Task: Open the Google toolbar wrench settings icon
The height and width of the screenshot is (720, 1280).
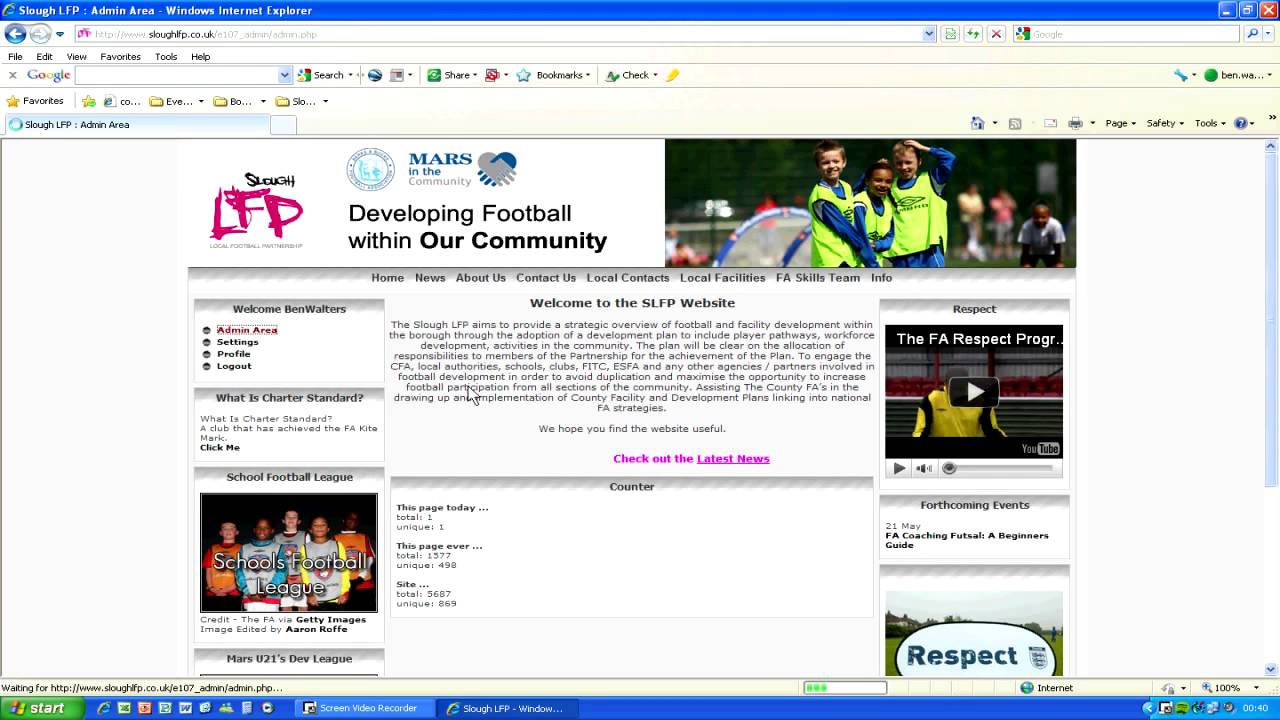Action: pyautogui.click(x=1181, y=75)
